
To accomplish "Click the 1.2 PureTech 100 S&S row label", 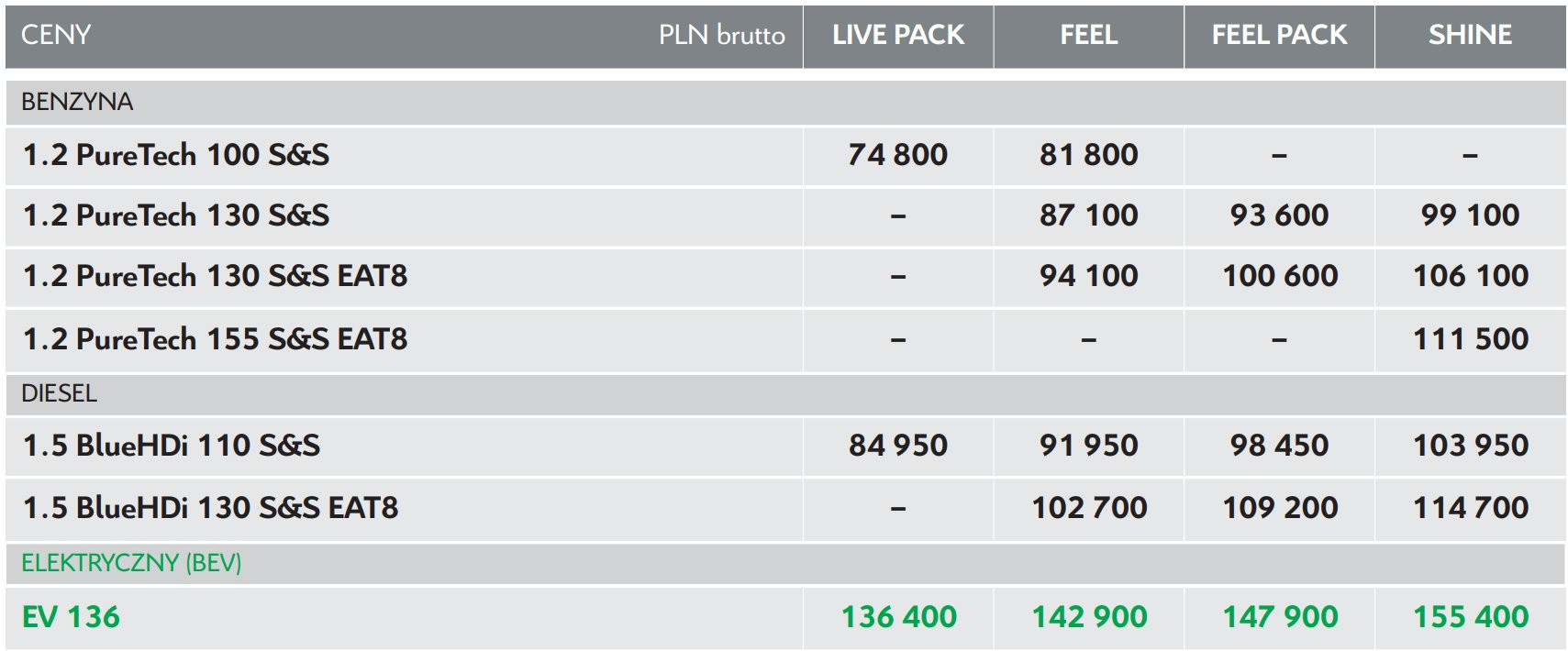I will pos(176,155).
